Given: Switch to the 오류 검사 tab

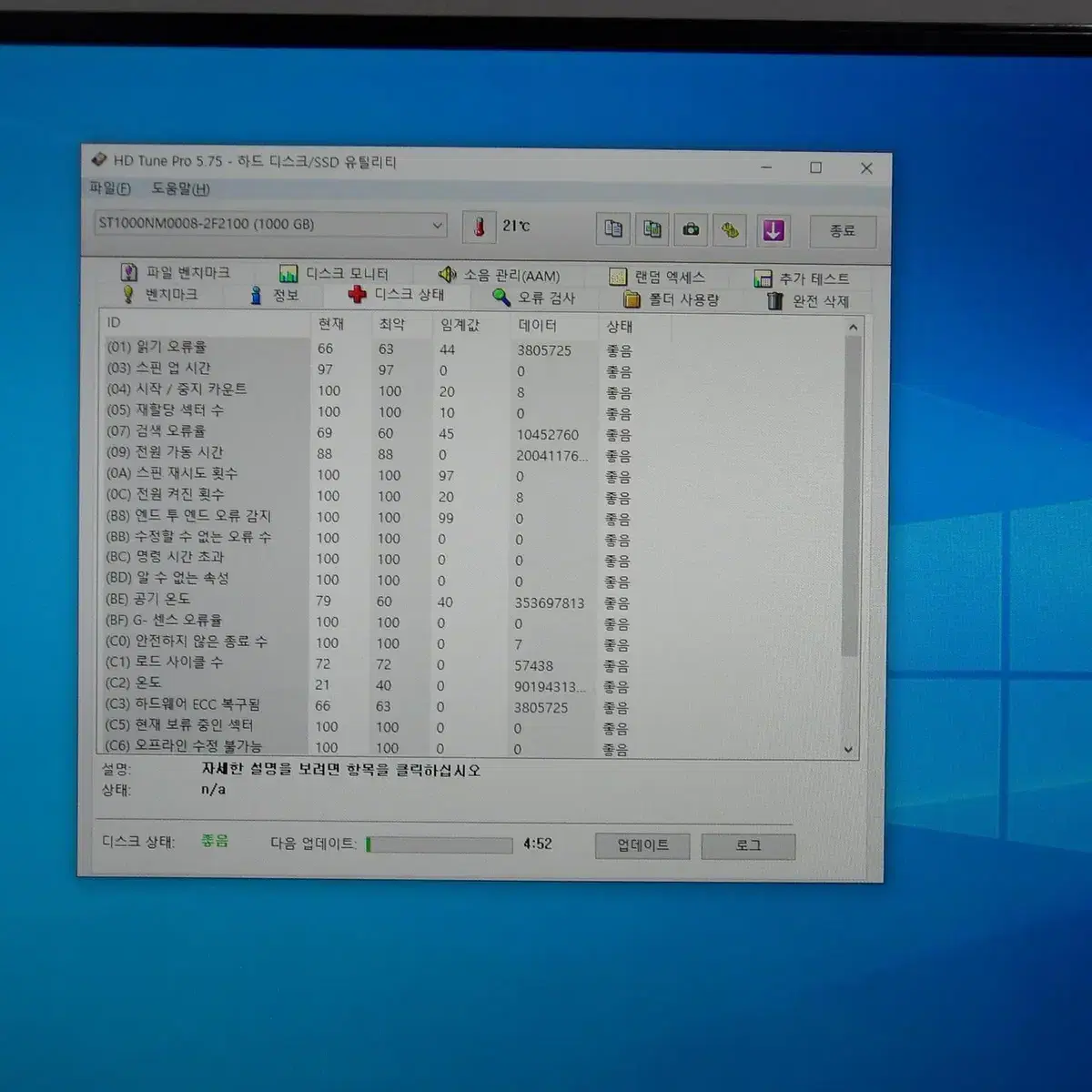Looking at the screenshot, I should point(534,297).
